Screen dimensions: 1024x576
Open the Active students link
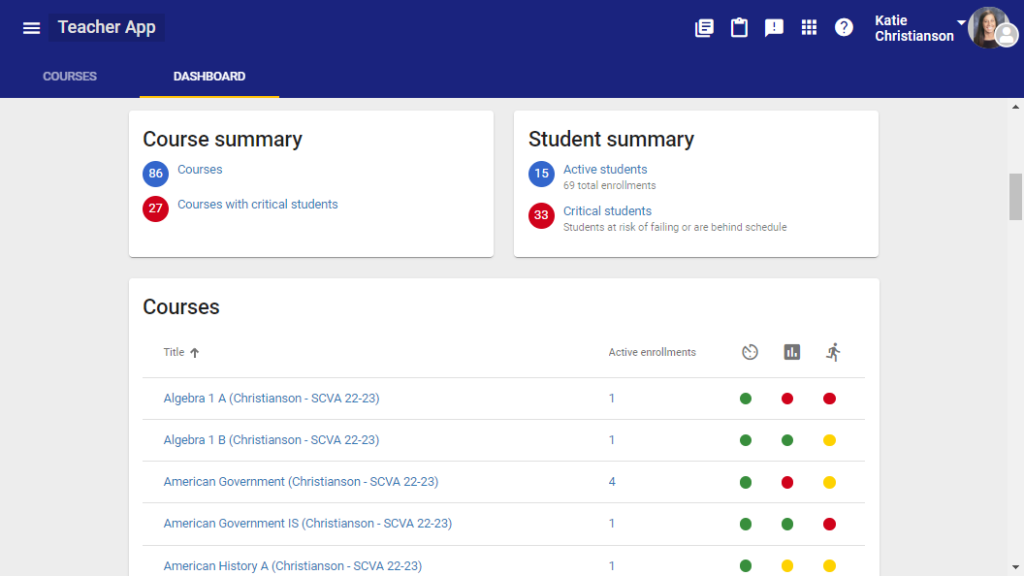pos(605,170)
